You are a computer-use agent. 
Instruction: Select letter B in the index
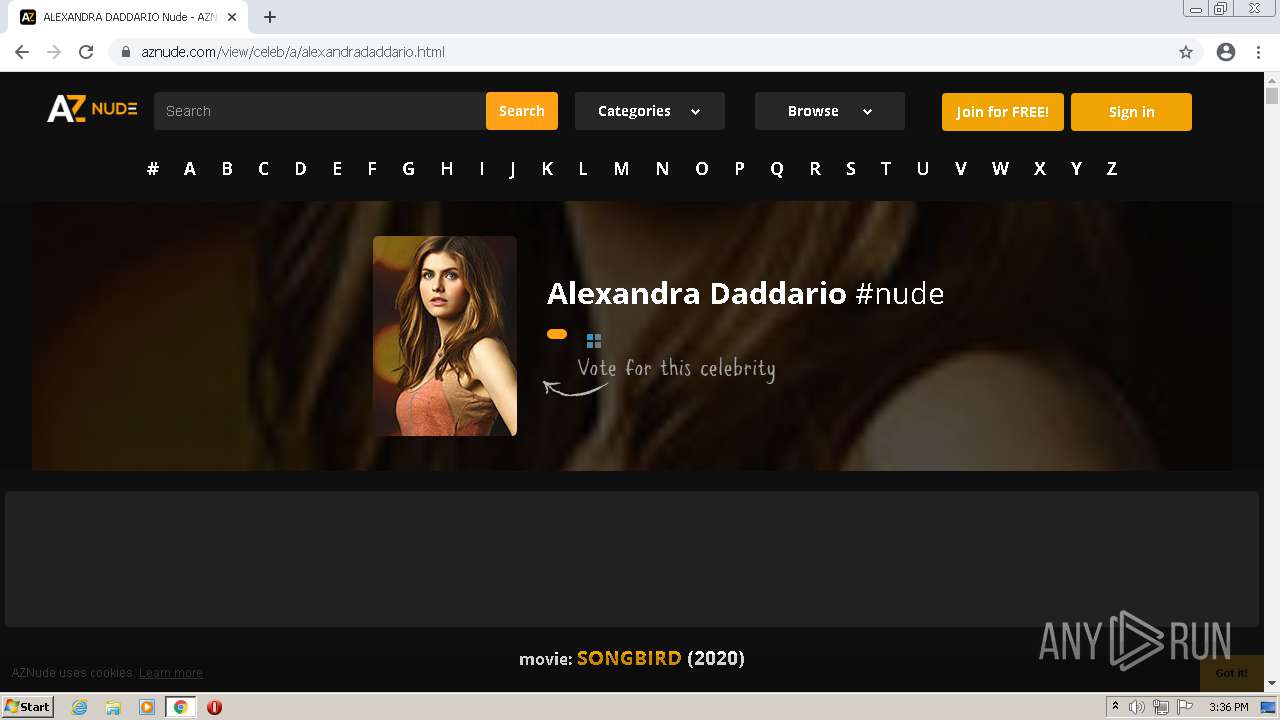coord(227,169)
